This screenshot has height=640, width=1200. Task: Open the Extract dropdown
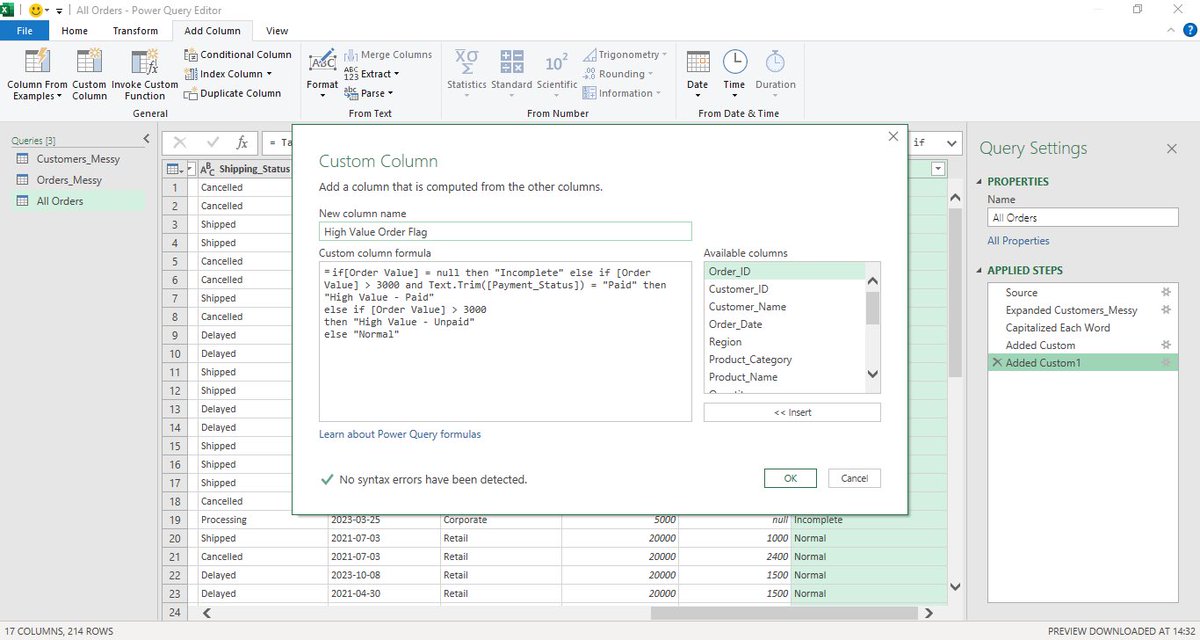372,73
